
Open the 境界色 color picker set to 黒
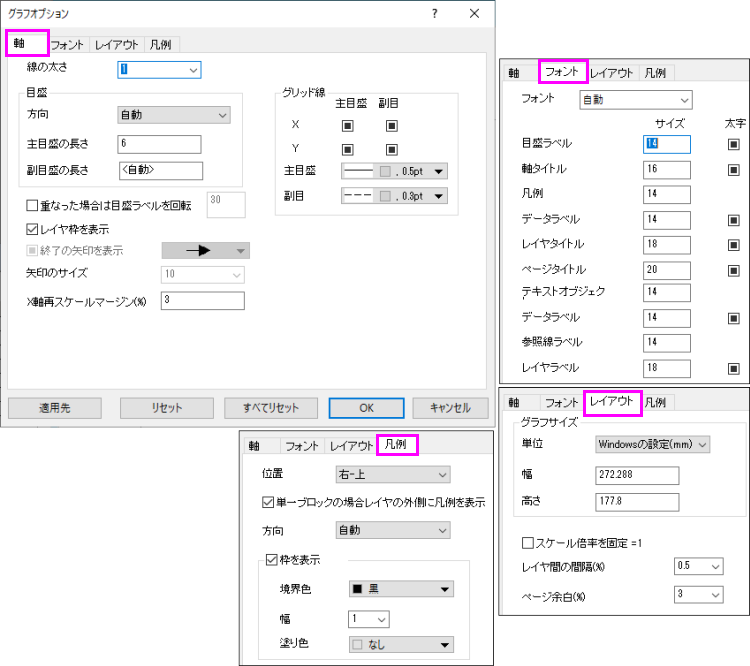click(x=401, y=589)
